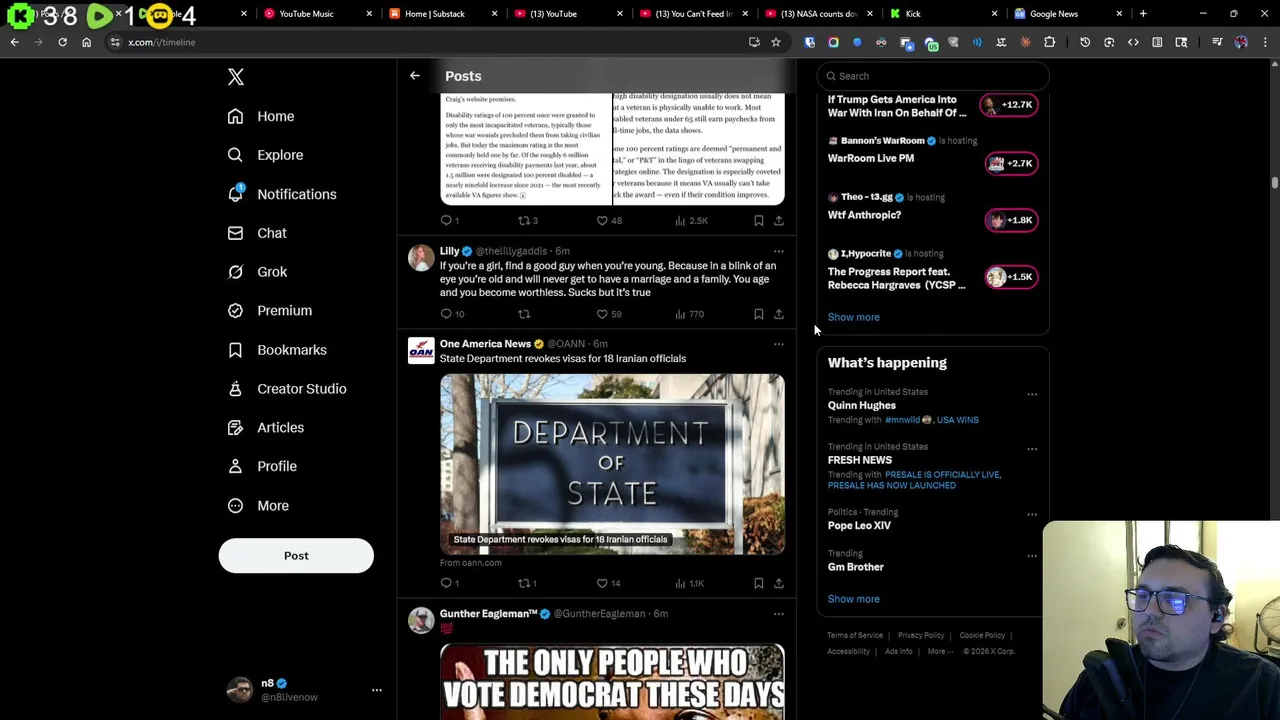Open account options next to n8 profile
The height and width of the screenshot is (720, 1280).
point(376,690)
